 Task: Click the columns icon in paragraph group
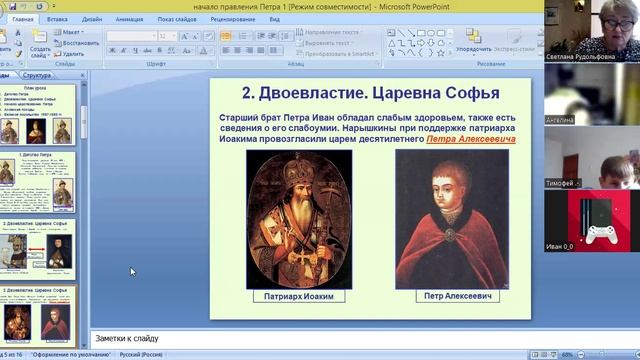tap(275, 51)
